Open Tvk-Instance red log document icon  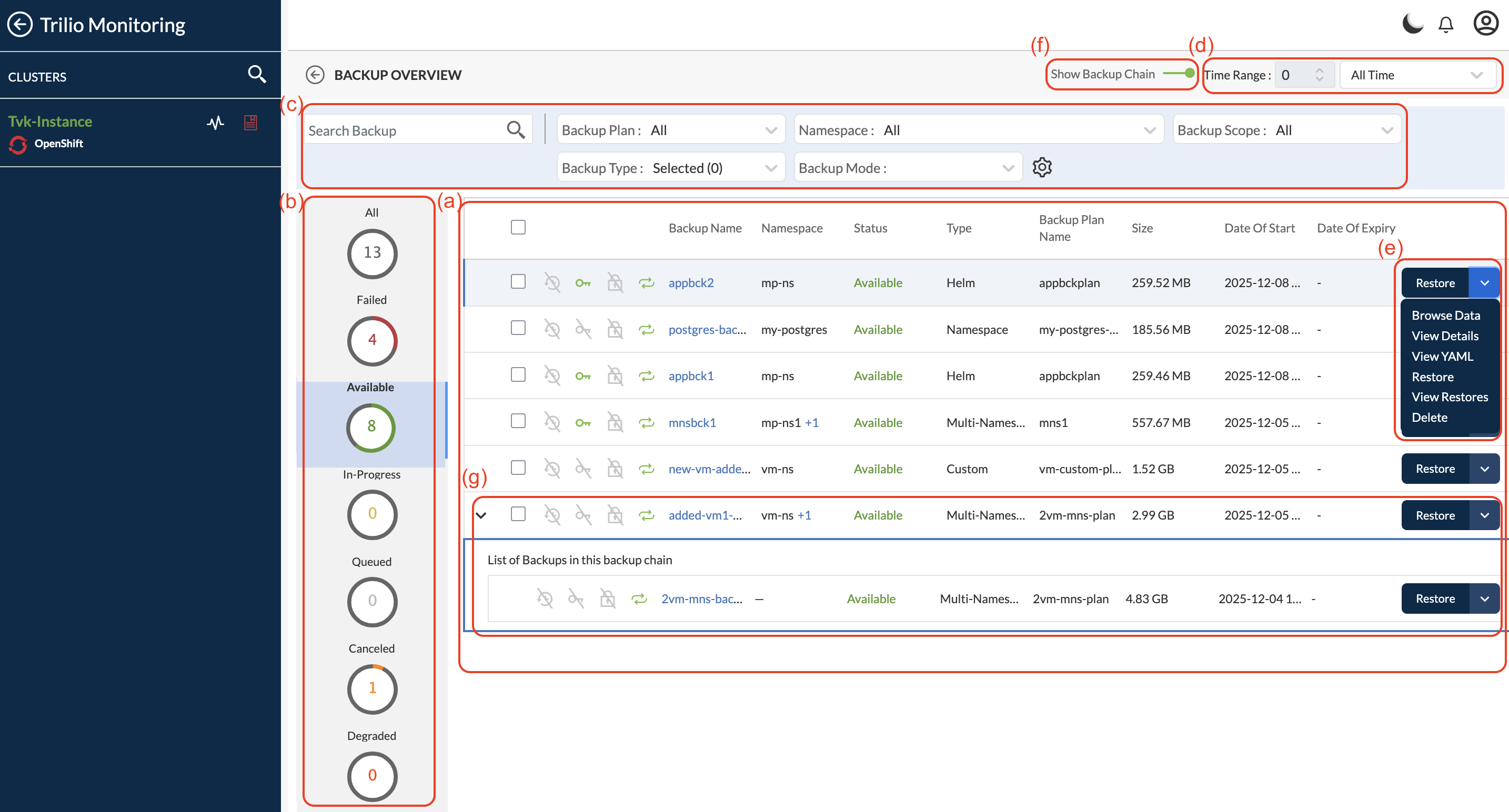(x=251, y=123)
